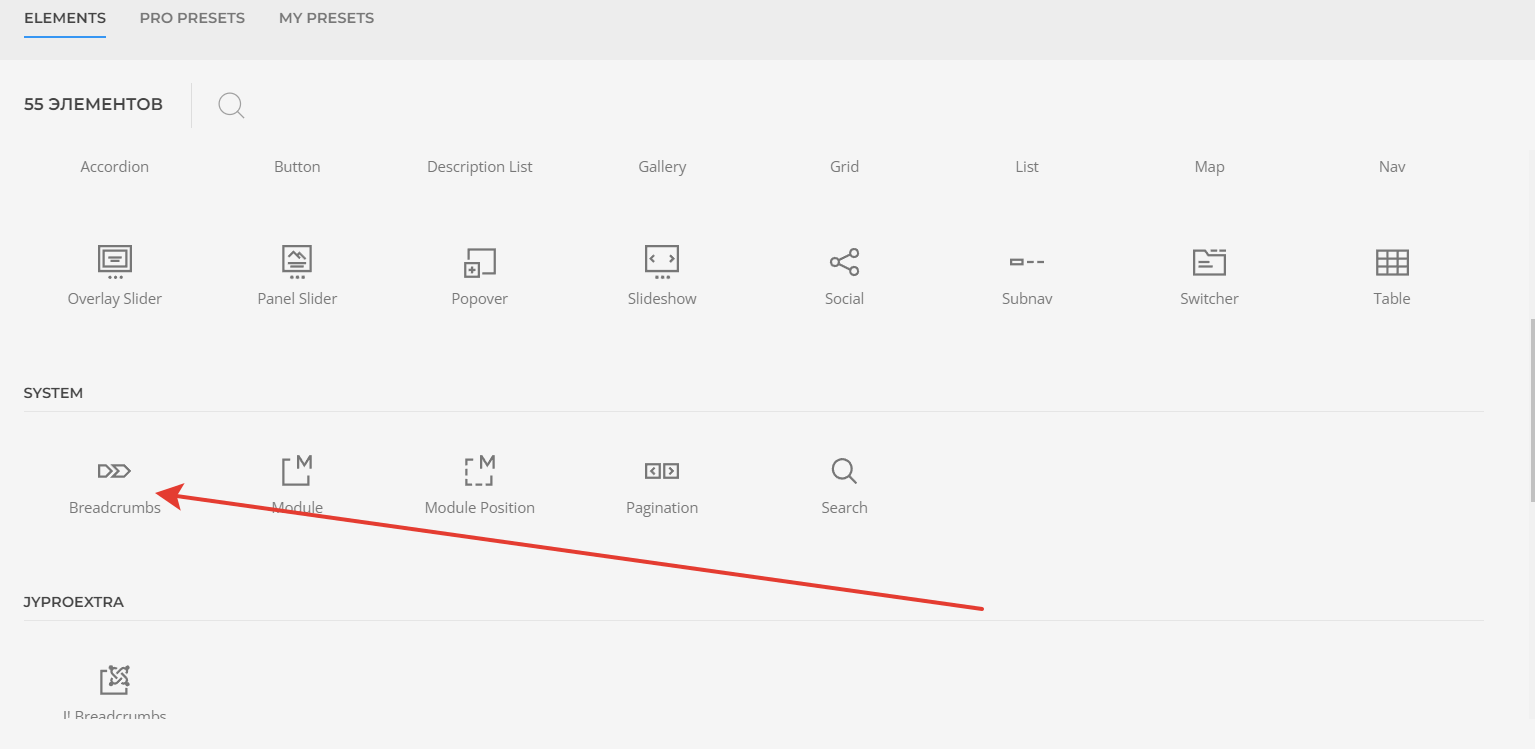Choose the Module element icon

pos(297,471)
